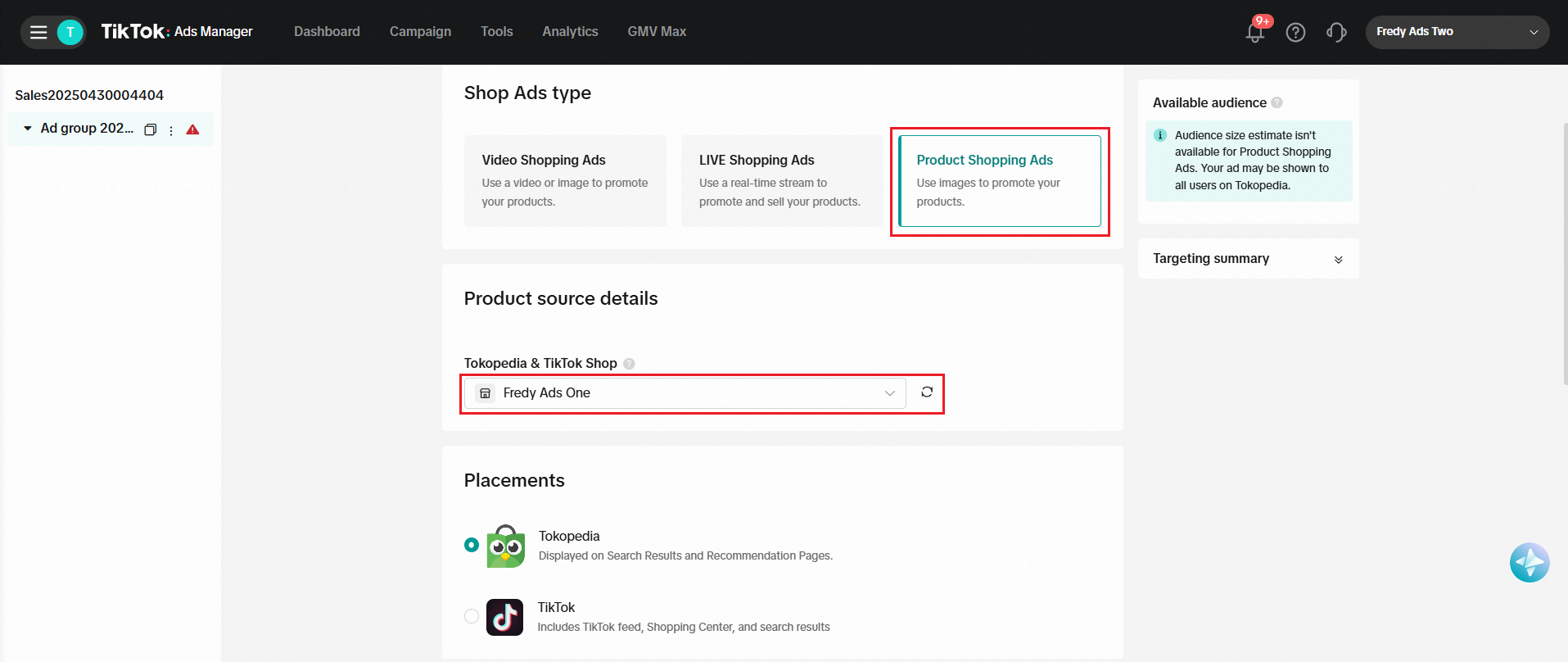Screen dimensions: 1568x662
Task: Open the hamburger menu icon
Action: pos(38,33)
